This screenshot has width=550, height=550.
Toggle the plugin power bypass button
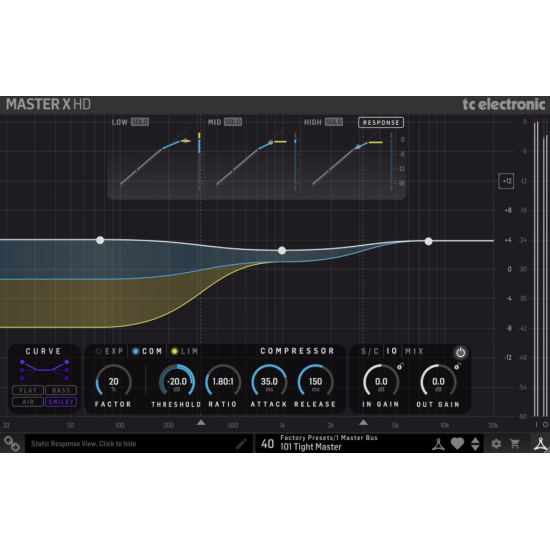461,353
